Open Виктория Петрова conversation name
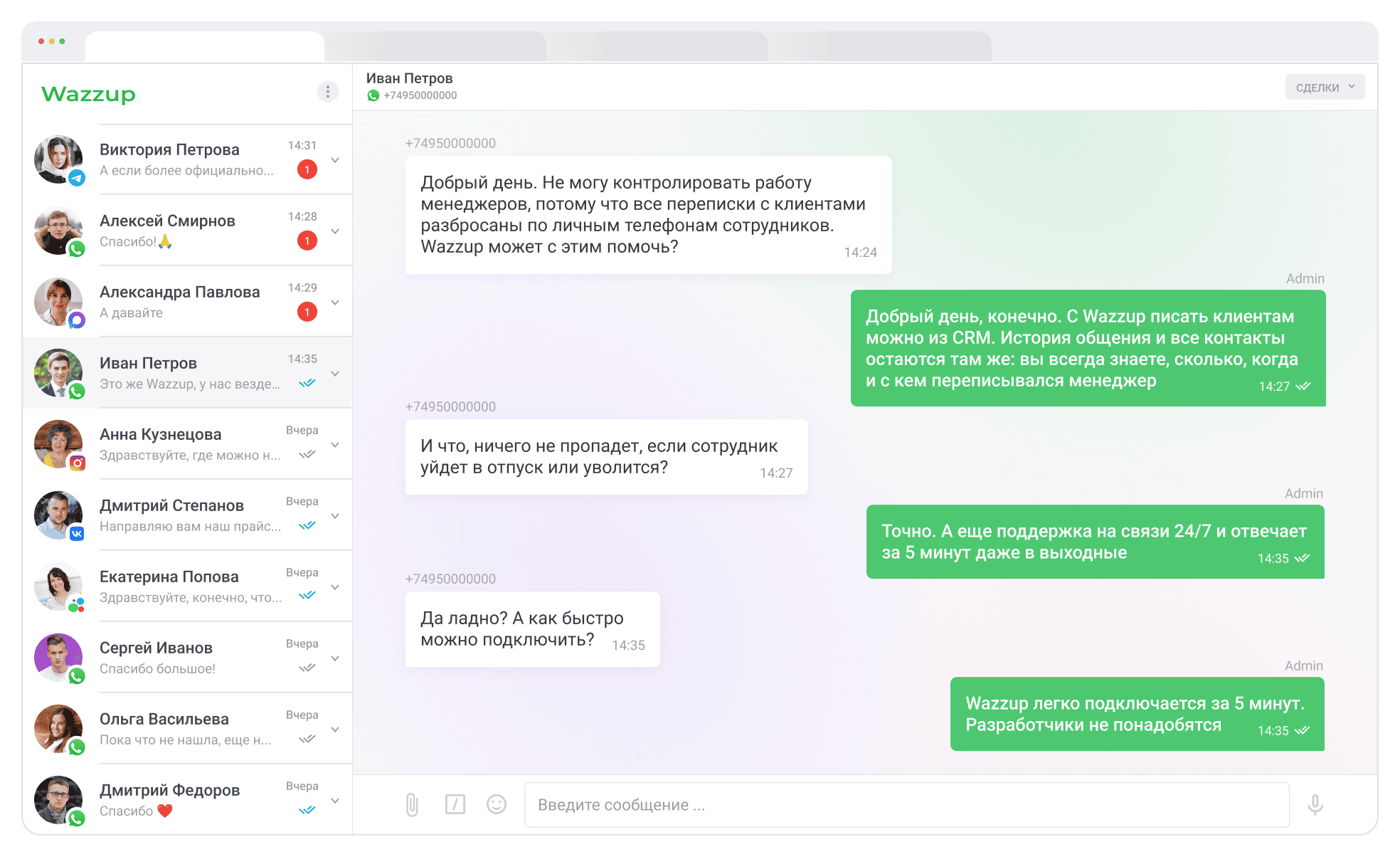This screenshot has width=1400, height=857. [169, 149]
